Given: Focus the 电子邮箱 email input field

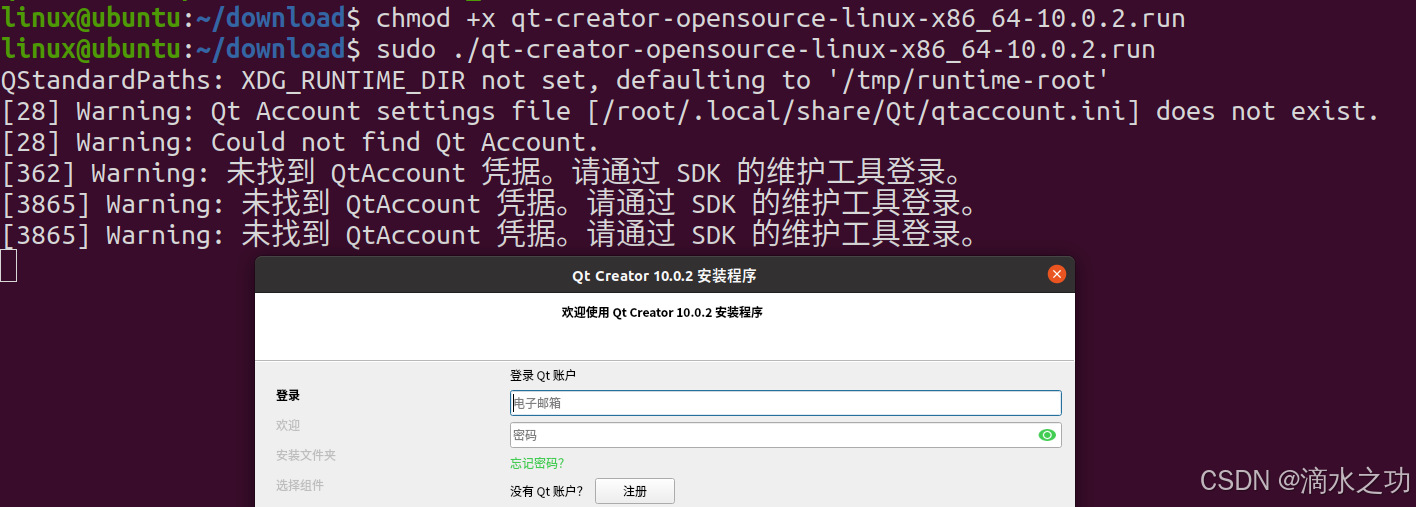Looking at the screenshot, I should pos(785,403).
